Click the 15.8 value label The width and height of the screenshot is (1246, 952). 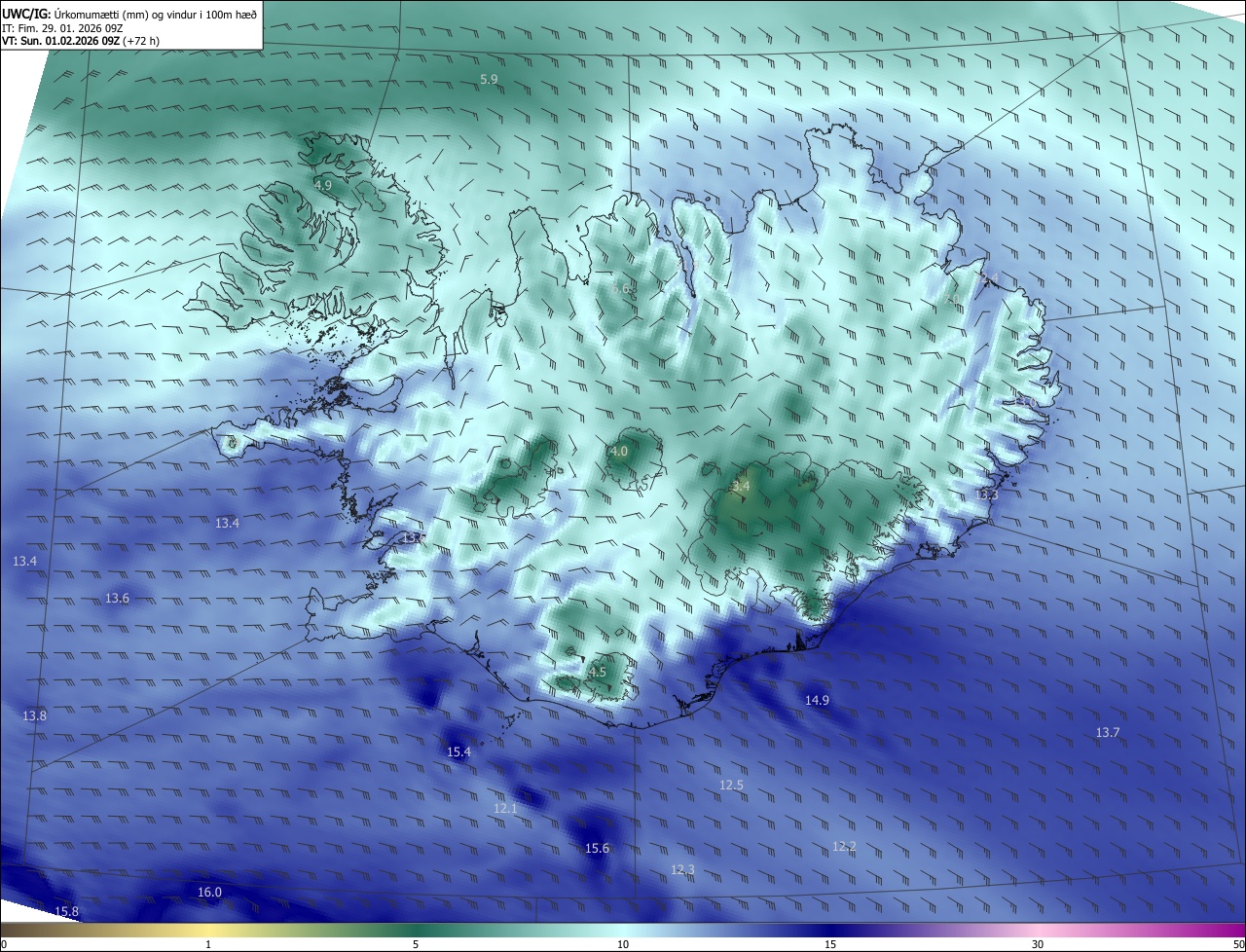click(66, 911)
